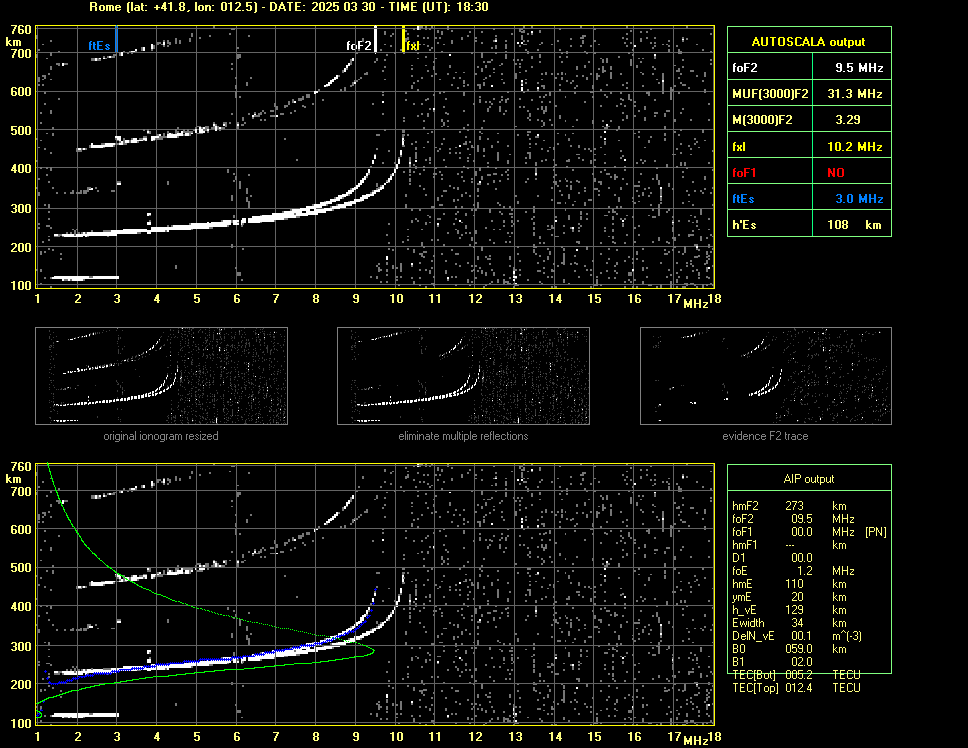Open the evidence F2 trace thumbnail
Image resolution: width=968 pixels, height=748 pixels.
coord(766,376)
